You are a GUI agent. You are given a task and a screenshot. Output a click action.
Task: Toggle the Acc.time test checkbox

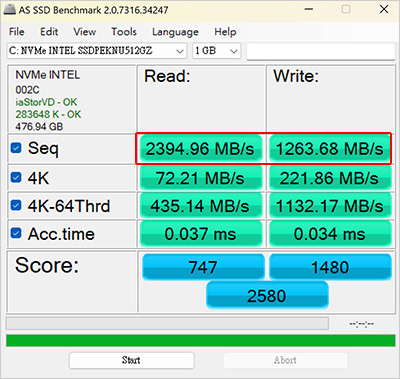tap(16, 233)
